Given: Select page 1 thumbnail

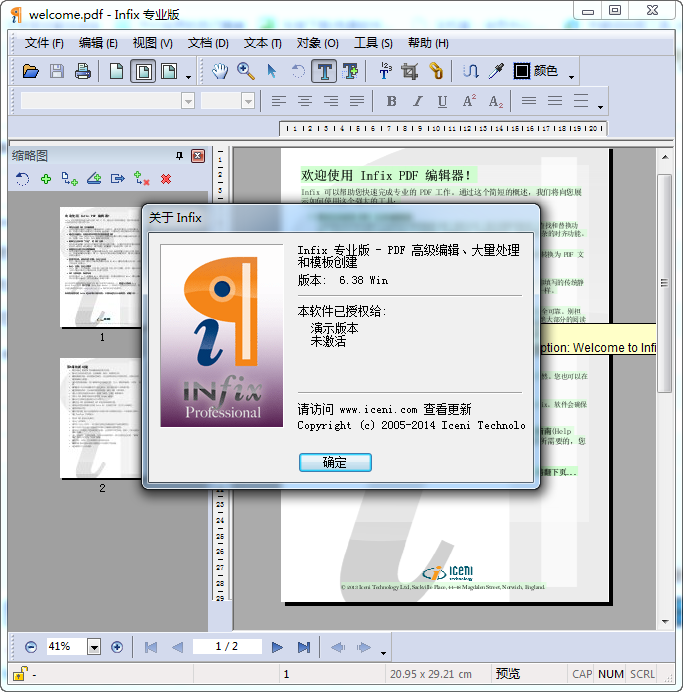Looking at the screenshot, I should (101, 267).
